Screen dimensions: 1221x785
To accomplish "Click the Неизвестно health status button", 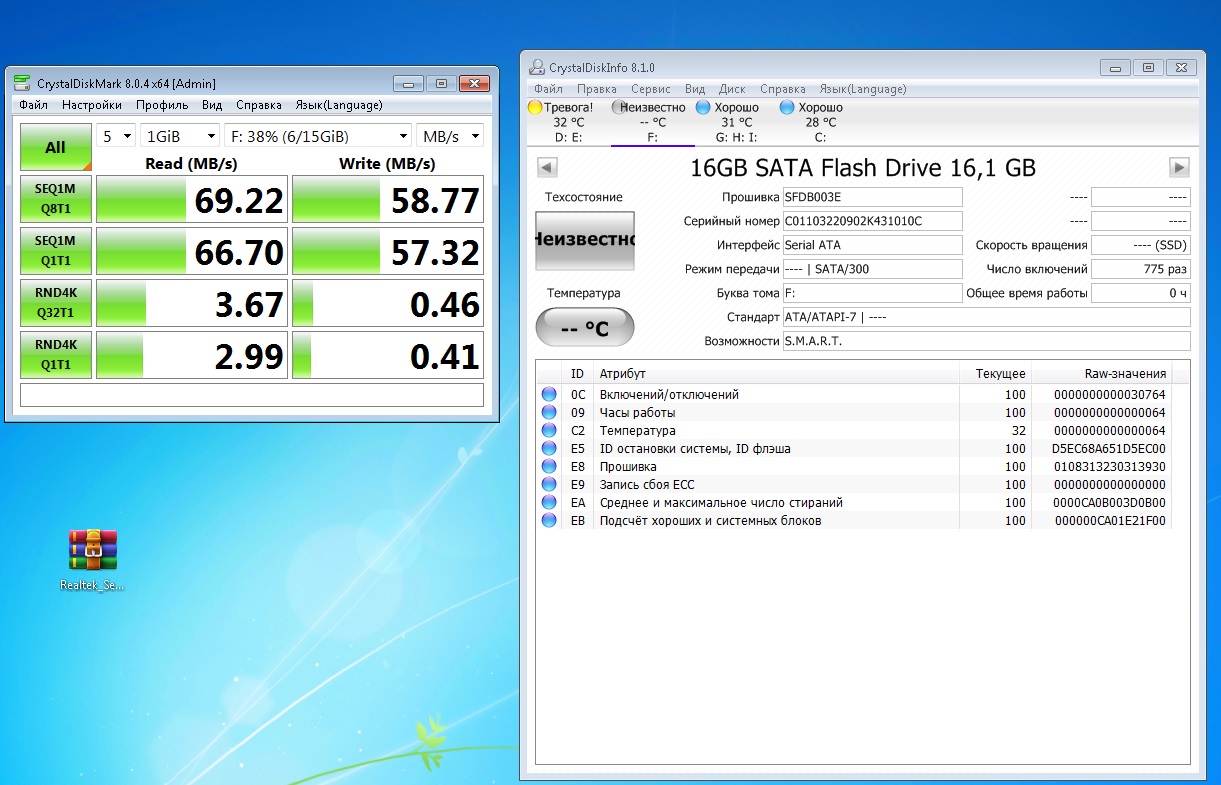I will coord(585,240).
